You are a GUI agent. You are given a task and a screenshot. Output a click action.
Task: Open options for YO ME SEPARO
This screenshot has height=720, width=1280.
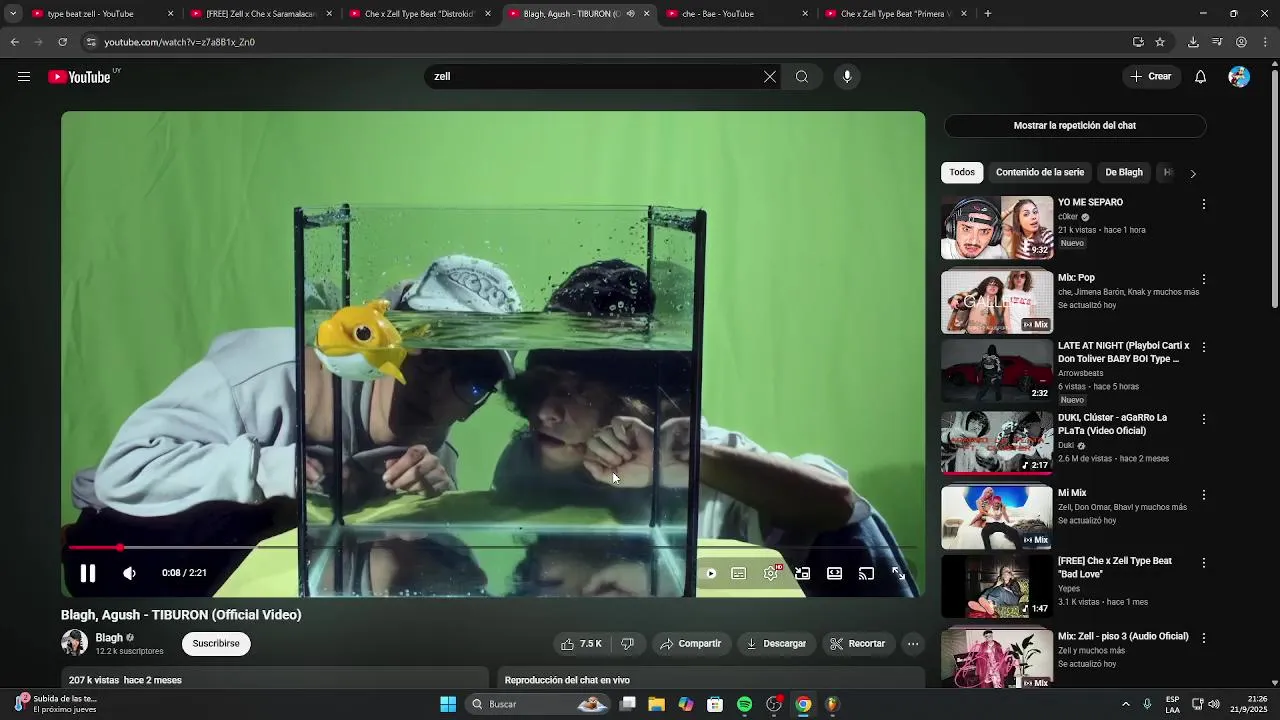(x=1204, y=204)
